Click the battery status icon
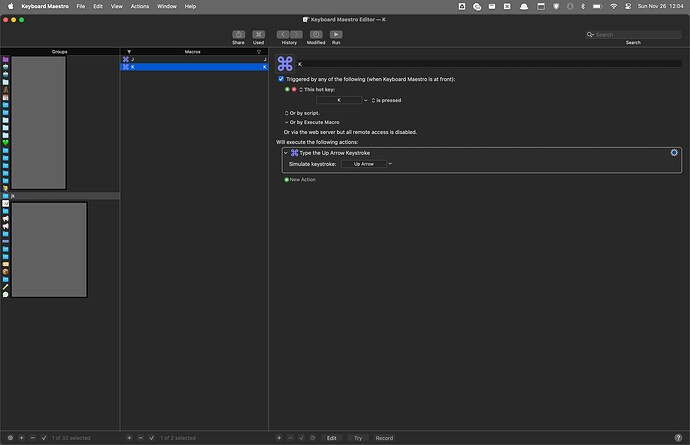The image size is (690, 445). (x=597, y=6)
